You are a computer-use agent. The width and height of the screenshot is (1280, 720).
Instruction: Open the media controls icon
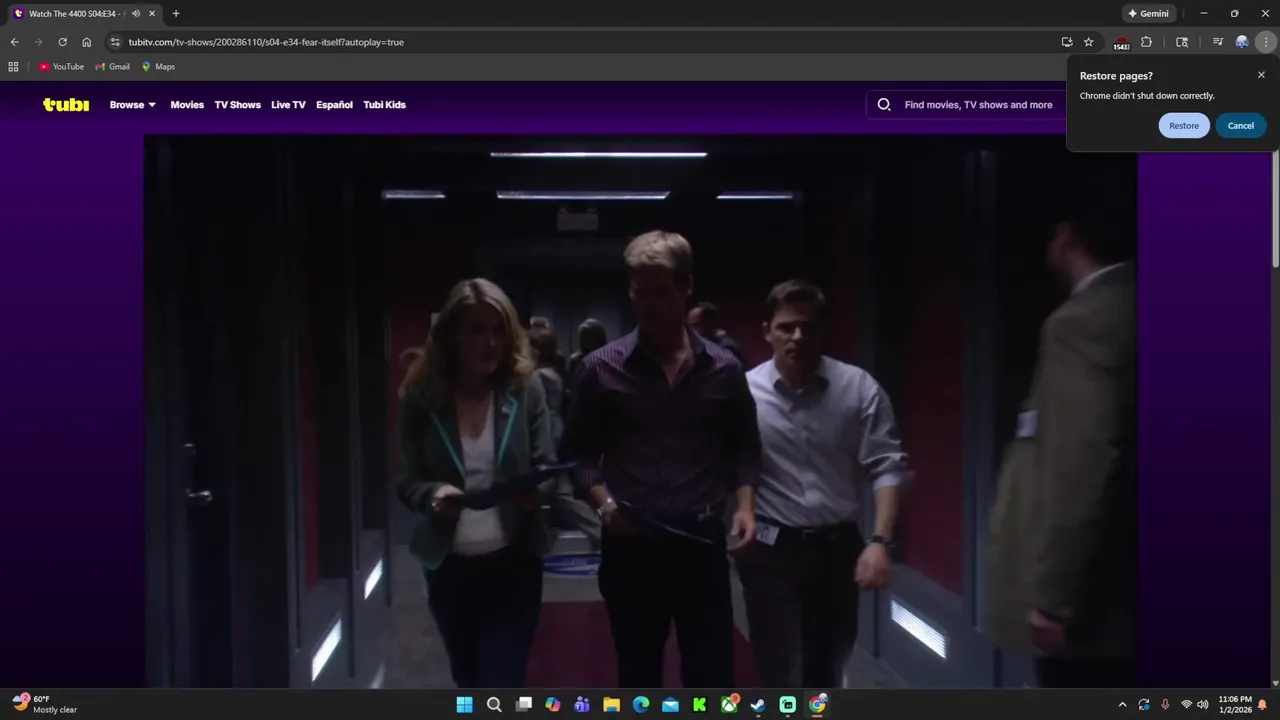[x=1218, y=42]
